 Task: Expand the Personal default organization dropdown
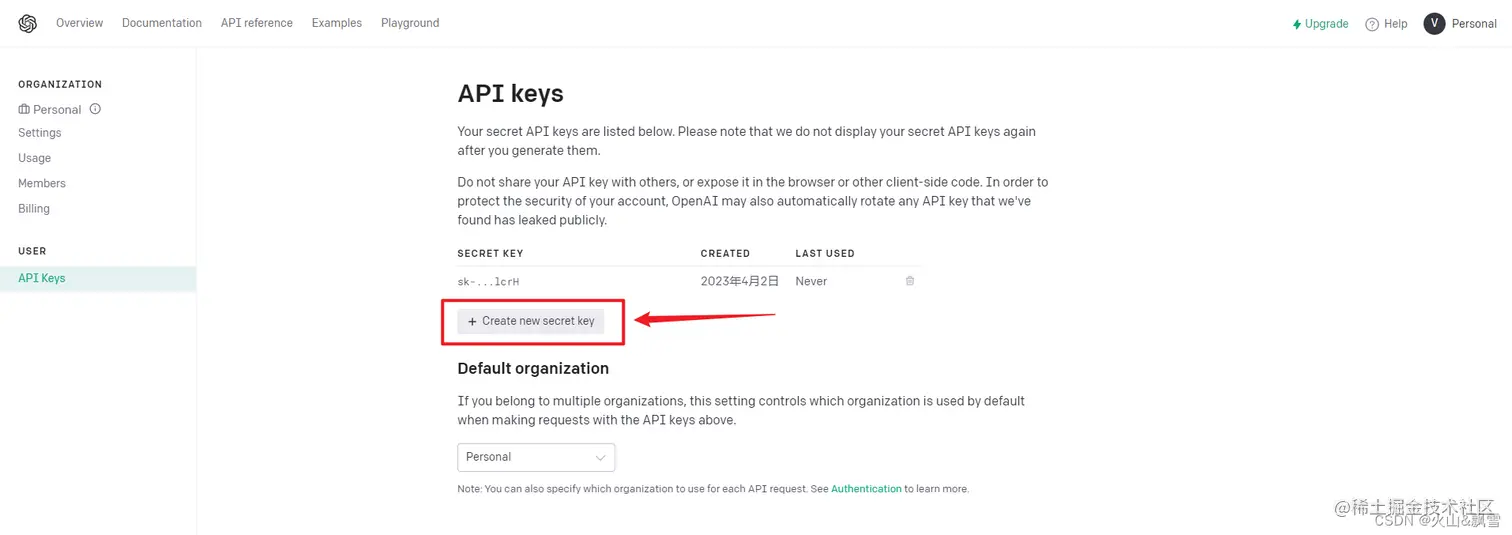(x=536, y=457)
